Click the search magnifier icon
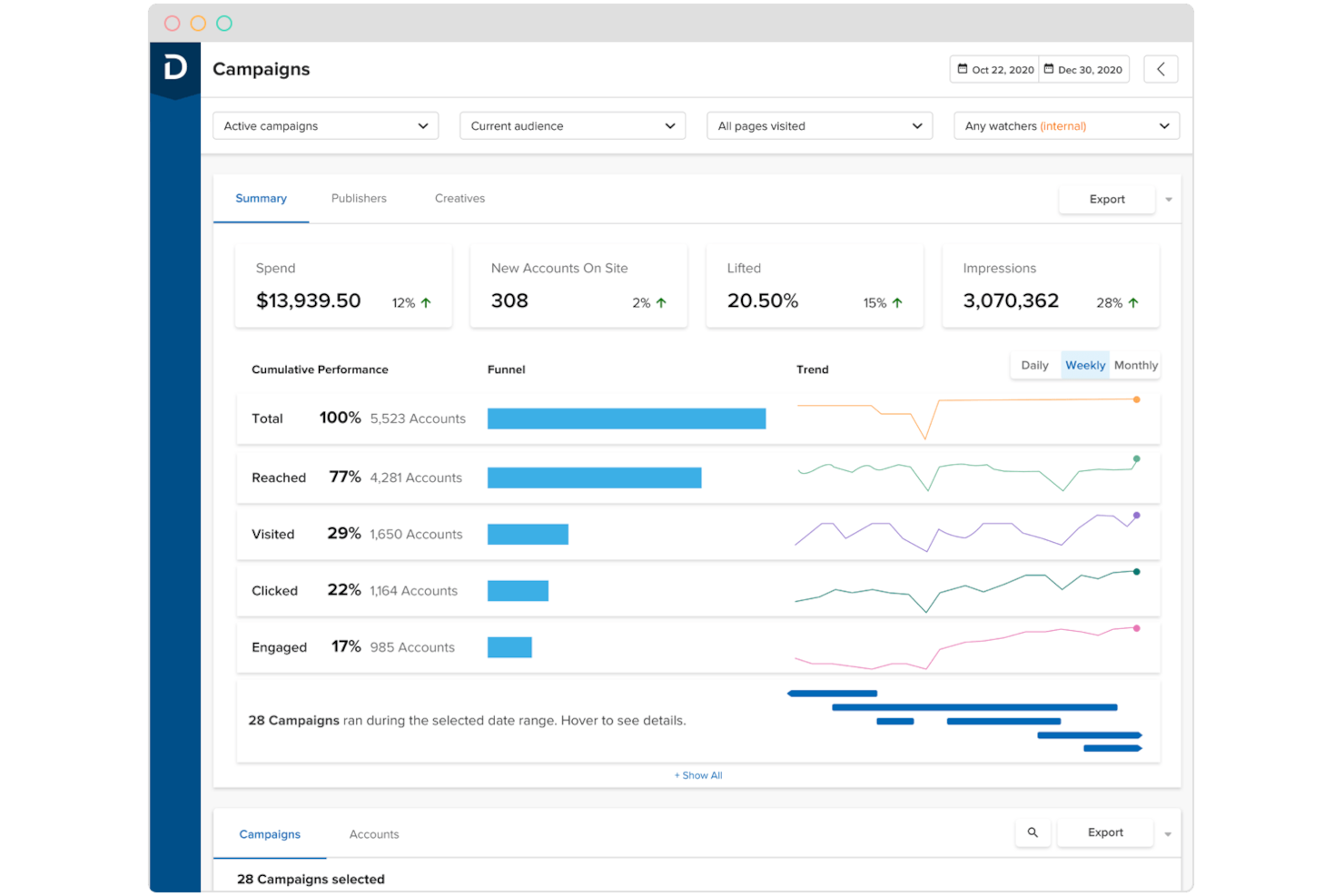1344x896 pixels. click(1033, 832)
